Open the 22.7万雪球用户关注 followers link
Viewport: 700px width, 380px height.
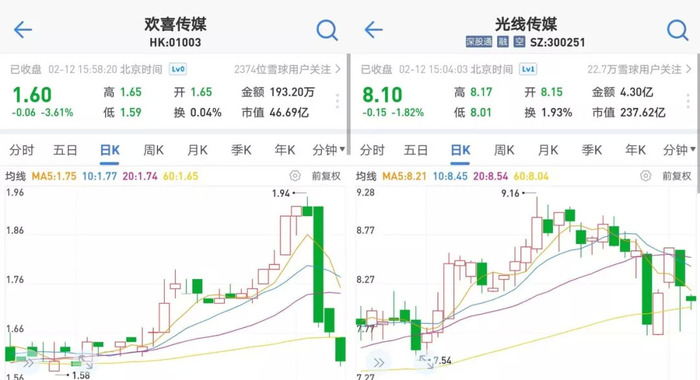click(639, 69)
